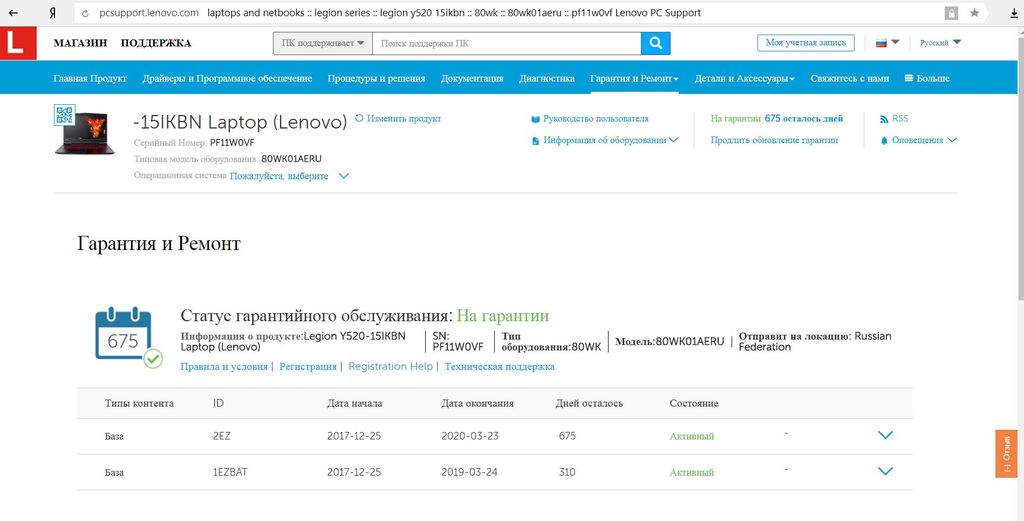The height and width of the screenshot is (521, 1024).
Task: Open the 'ПК поддерживает' search category dropdown
Action: [322, 43]
